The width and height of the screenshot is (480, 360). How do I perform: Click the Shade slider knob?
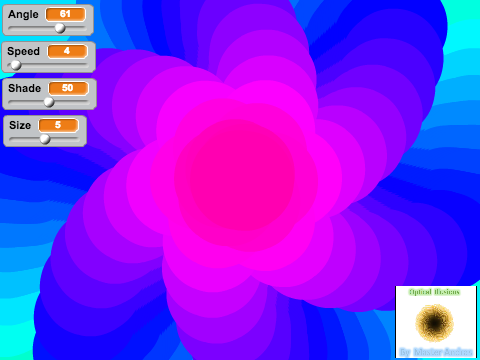[49, 102]
